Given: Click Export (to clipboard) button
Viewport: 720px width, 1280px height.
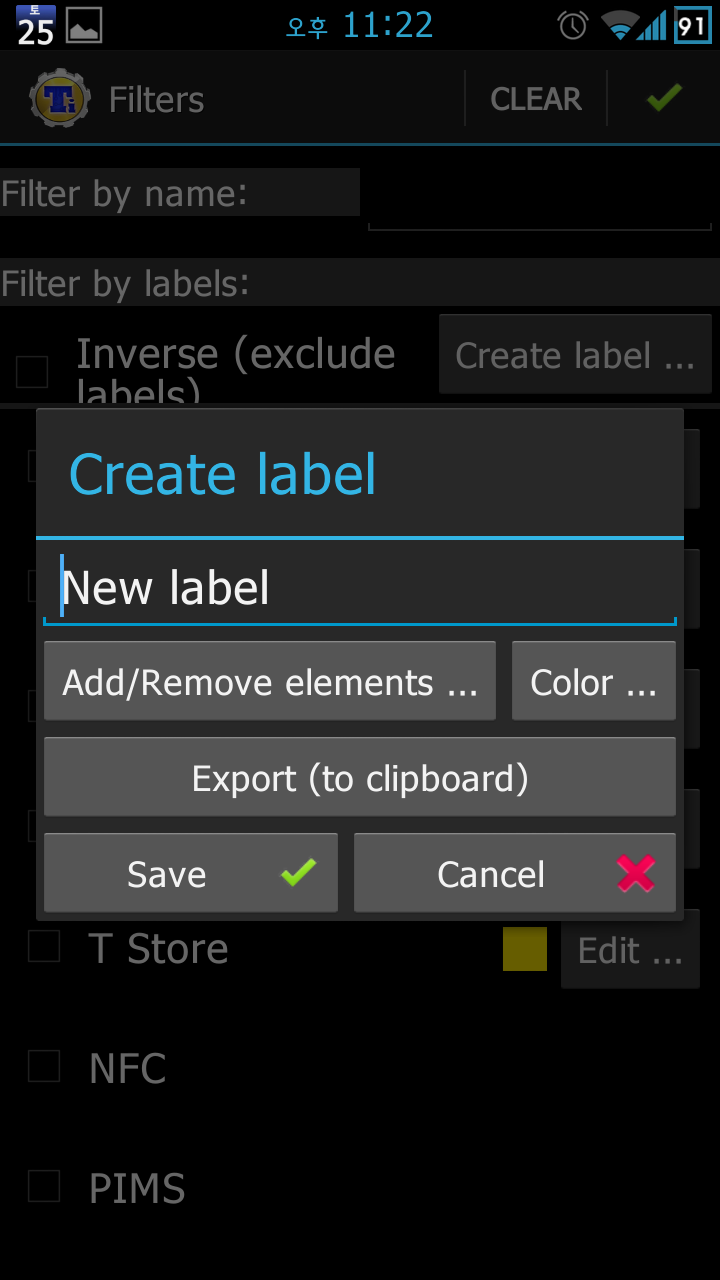Looking at the screenshot, I should coord(360,778).
